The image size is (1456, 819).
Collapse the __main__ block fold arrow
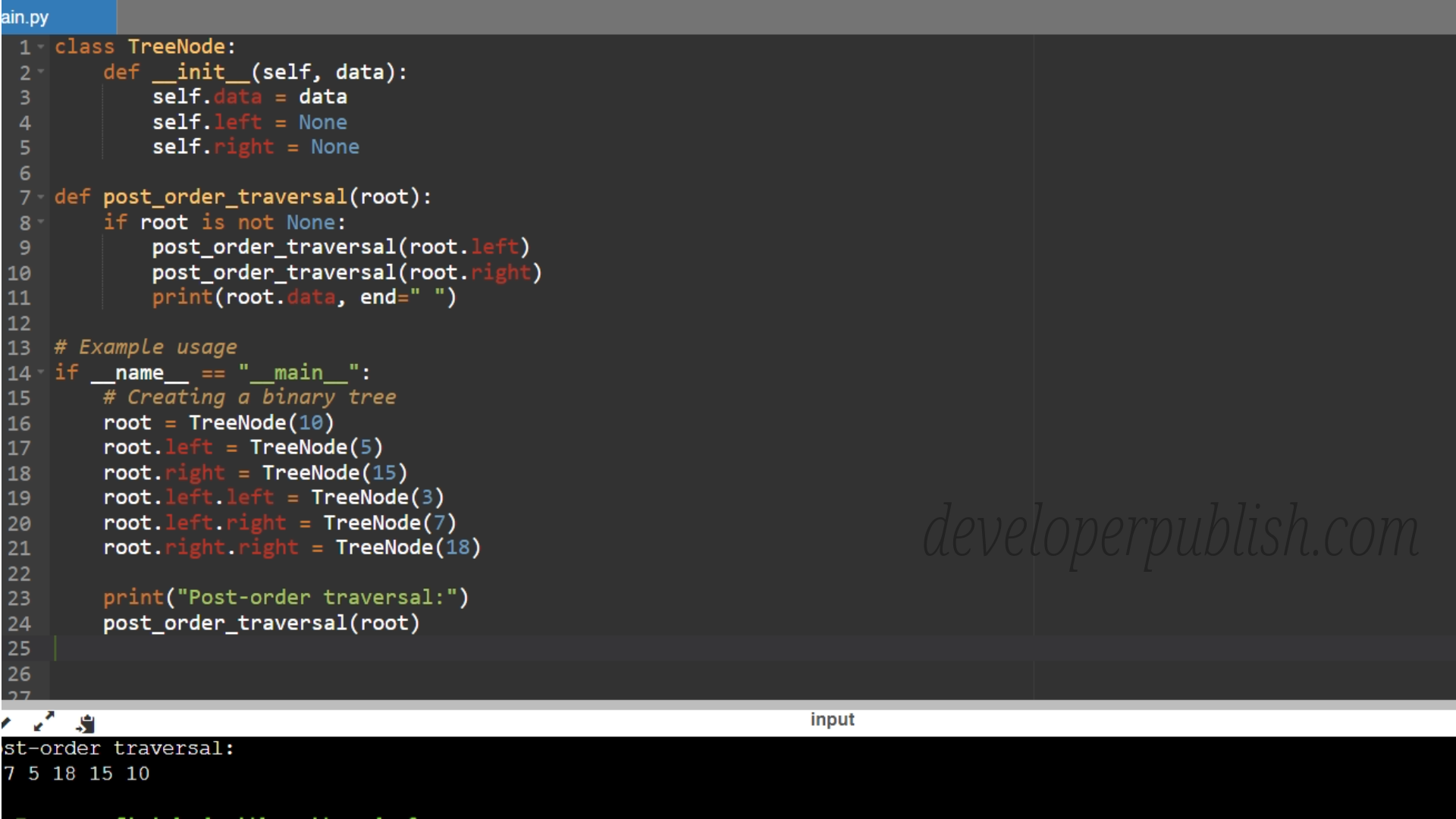[41, 372]
